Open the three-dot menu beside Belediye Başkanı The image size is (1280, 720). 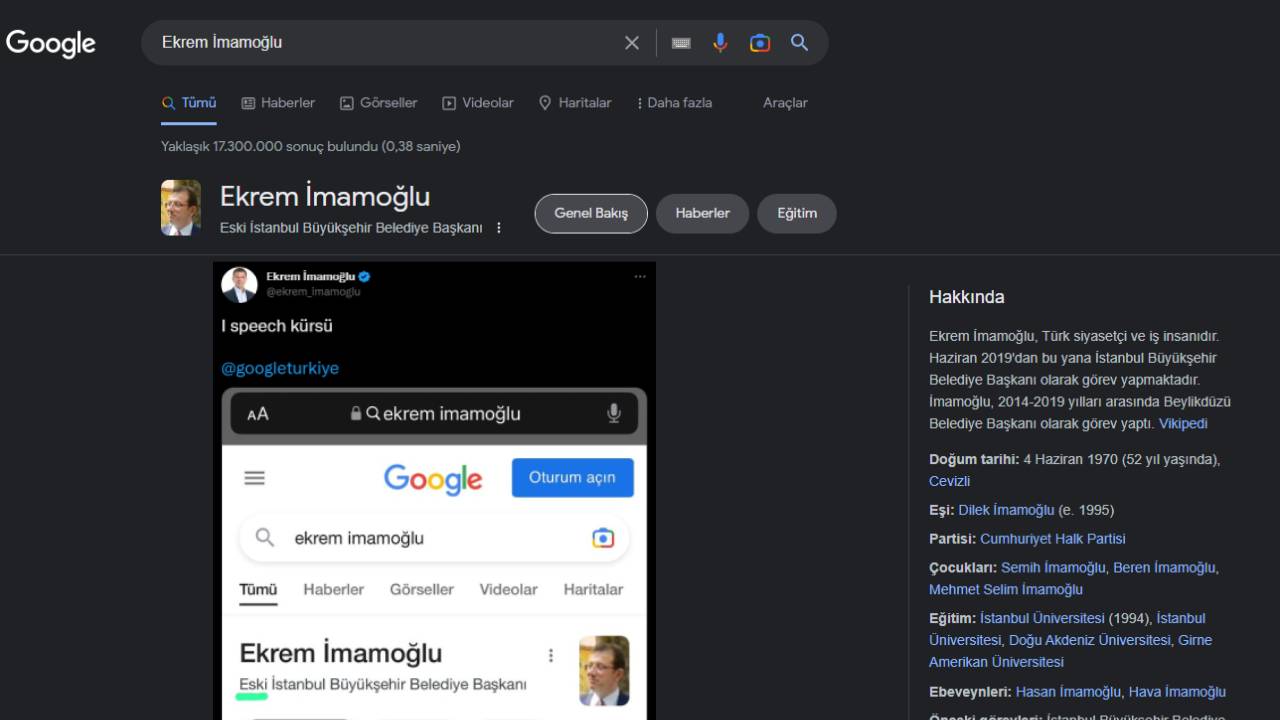pyautogui.click(x=498, y=227)
